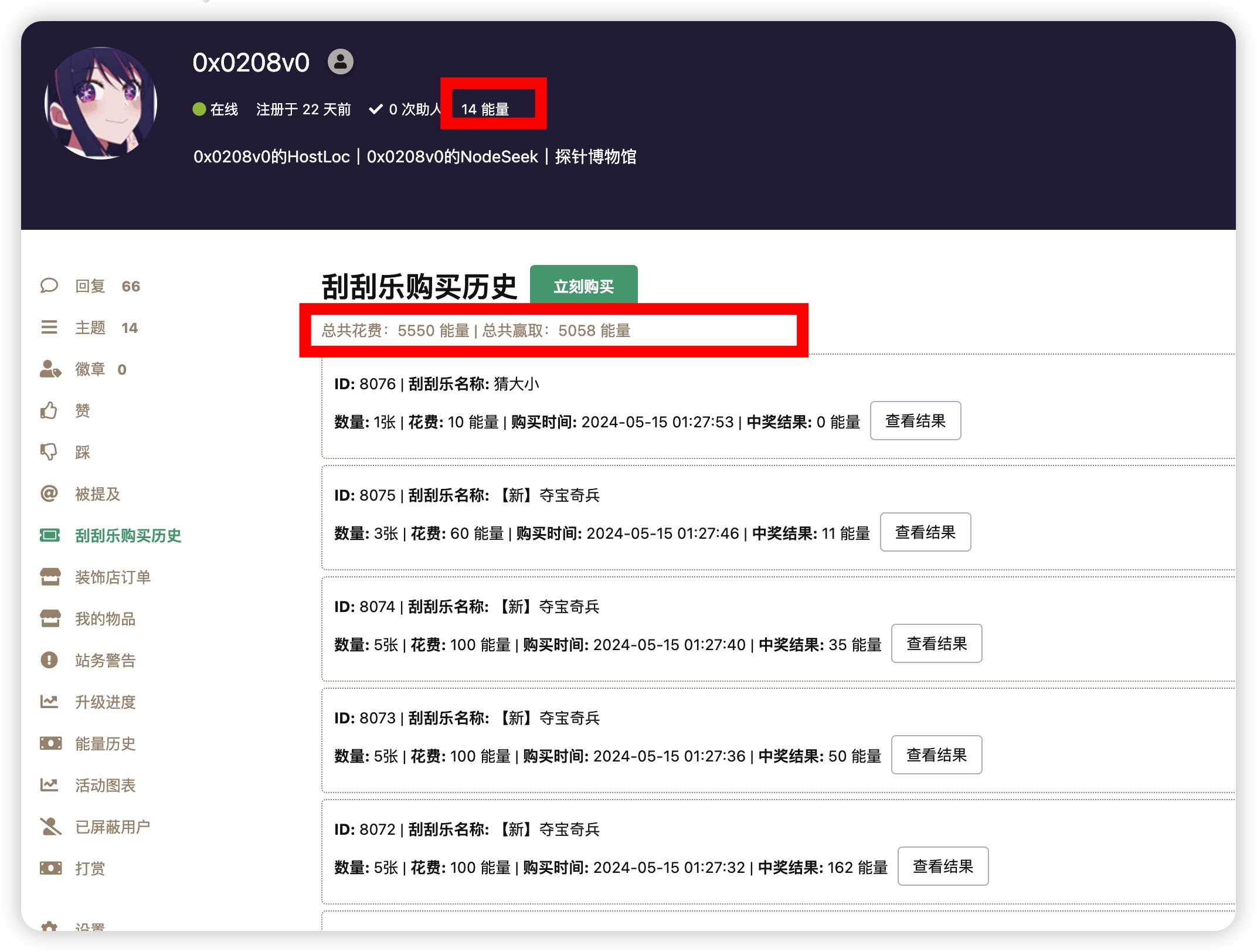Click the thumbs-up likes icon
The width and height of the screenshot is (1257, 952).
49,410
